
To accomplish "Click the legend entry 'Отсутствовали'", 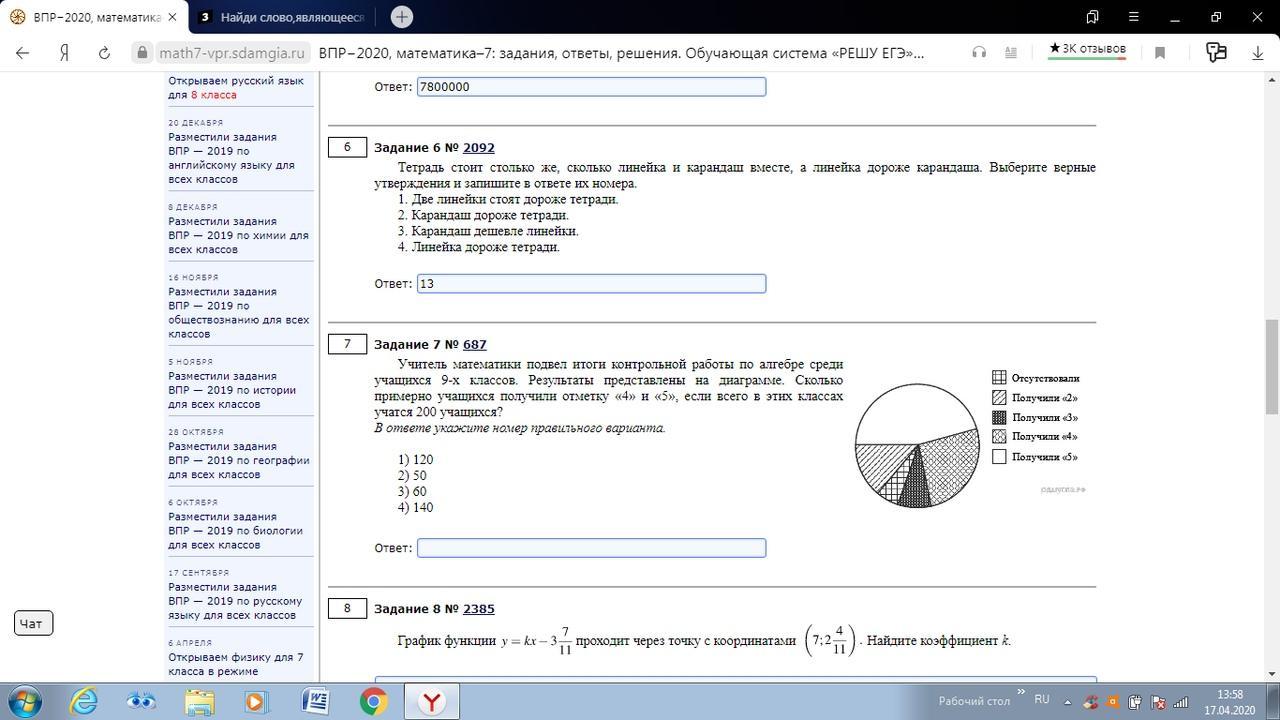I will [x=1036, y=378].
